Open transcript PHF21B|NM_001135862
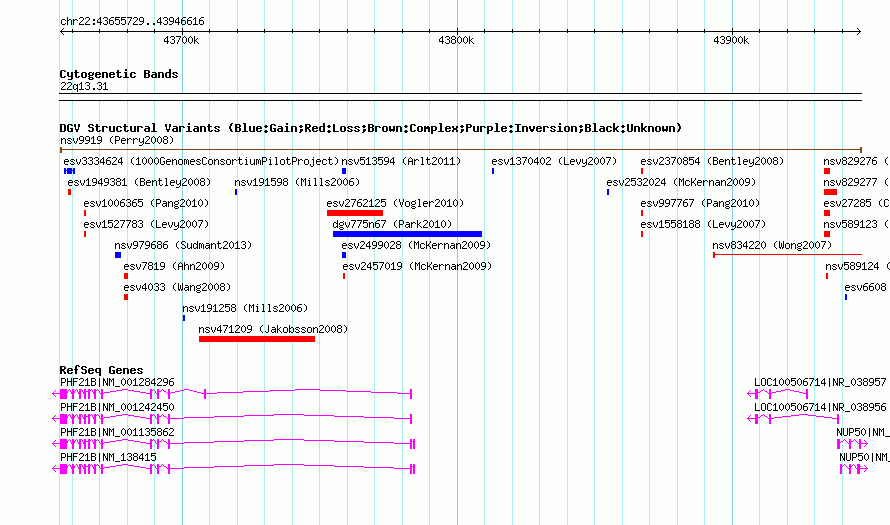 pos(117,432)
